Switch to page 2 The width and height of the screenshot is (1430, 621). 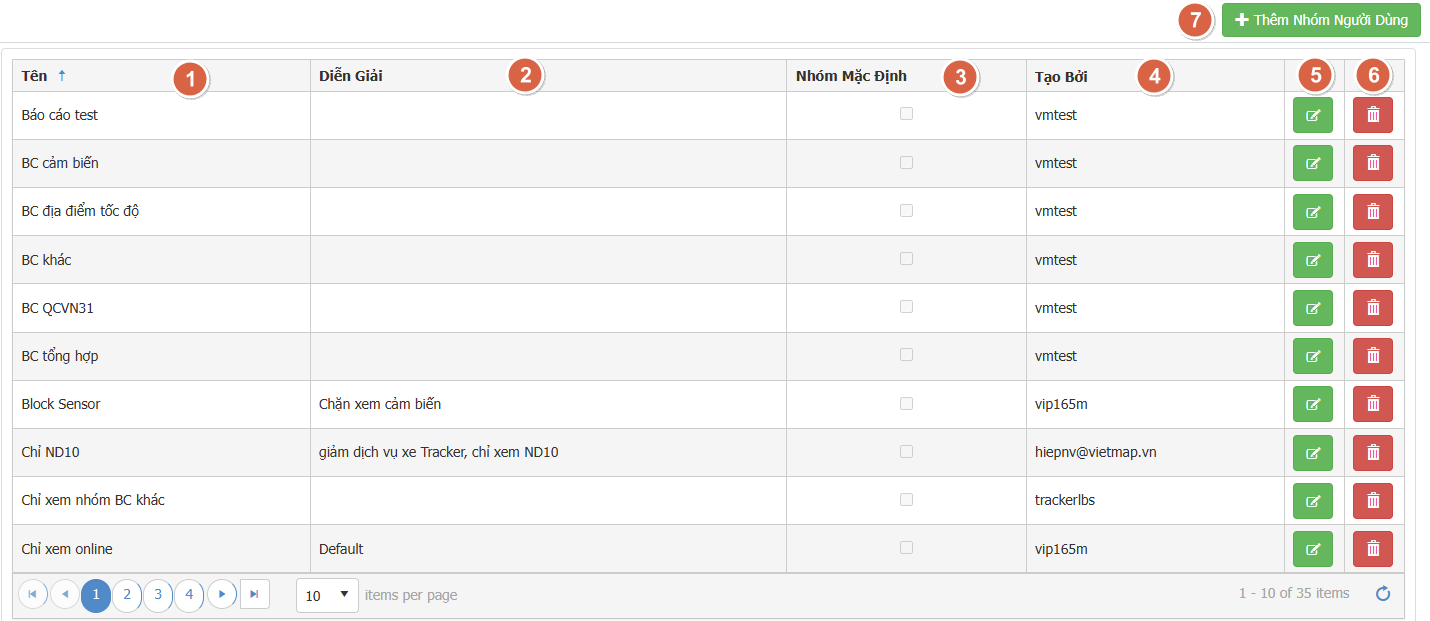[126, 594]
